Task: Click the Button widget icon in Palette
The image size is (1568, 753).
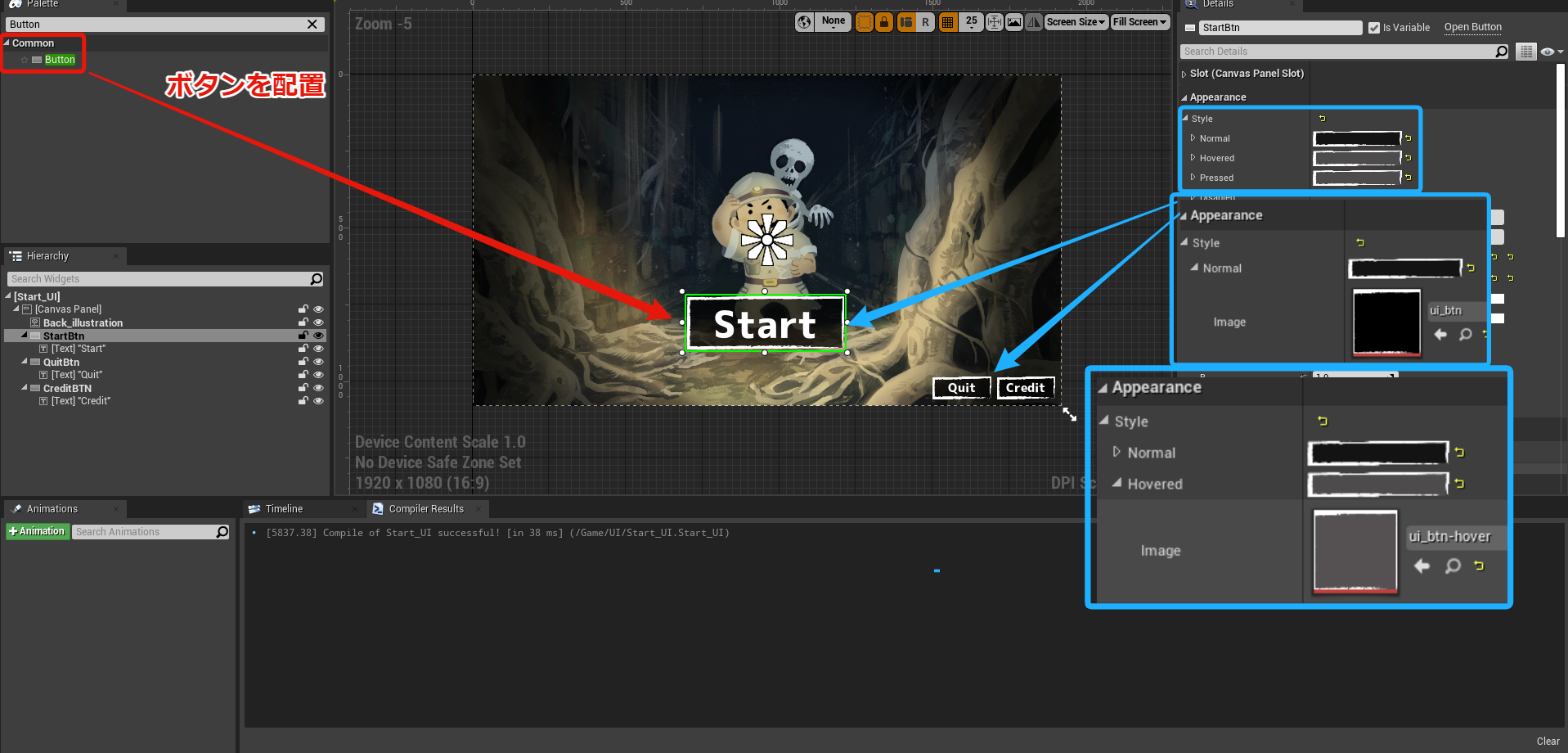Action: [x=37, y=60]
